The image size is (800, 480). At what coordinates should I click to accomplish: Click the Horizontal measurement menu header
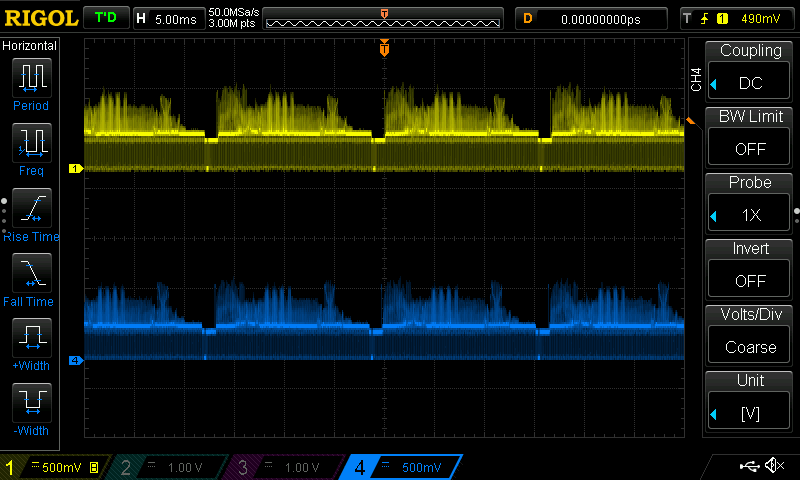click(30, 46)
